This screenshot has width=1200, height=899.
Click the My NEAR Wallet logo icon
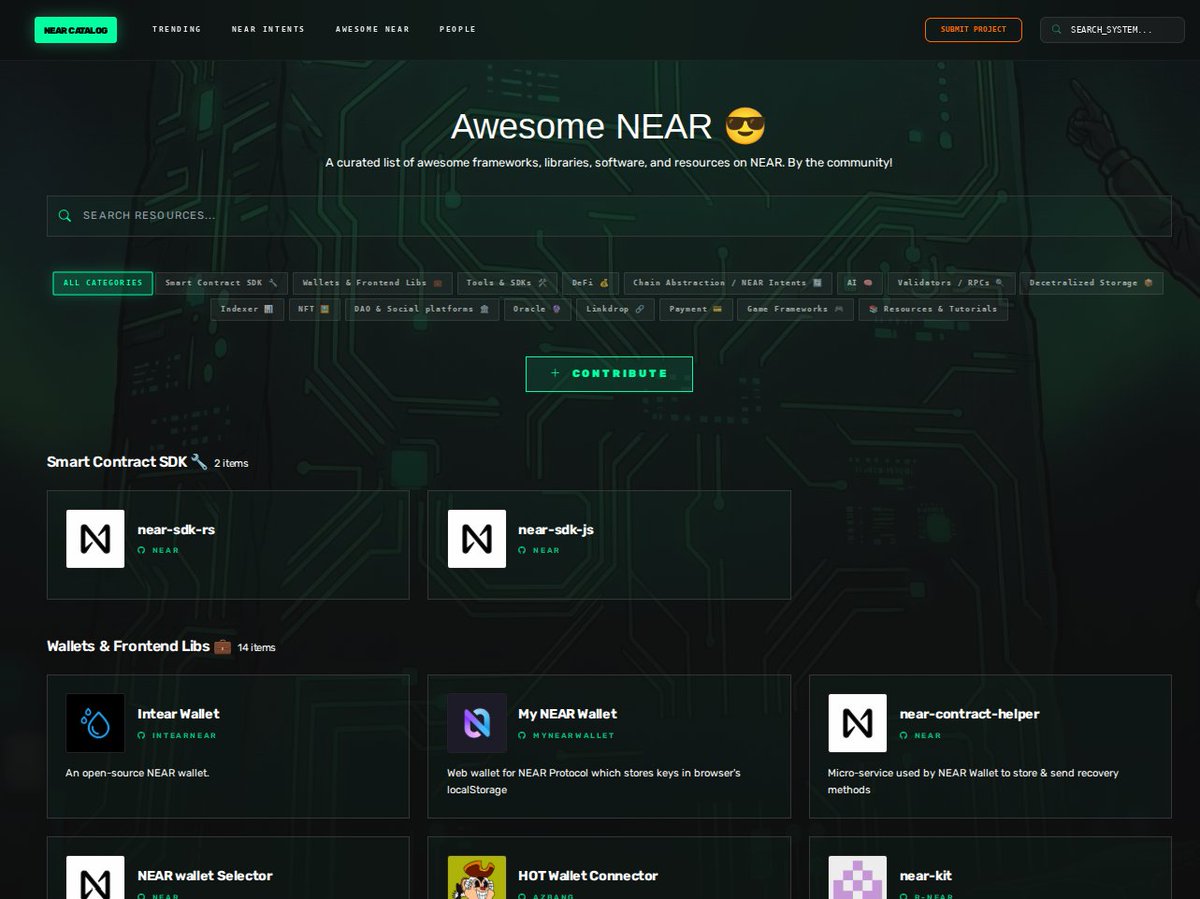[x=477, y=723]
